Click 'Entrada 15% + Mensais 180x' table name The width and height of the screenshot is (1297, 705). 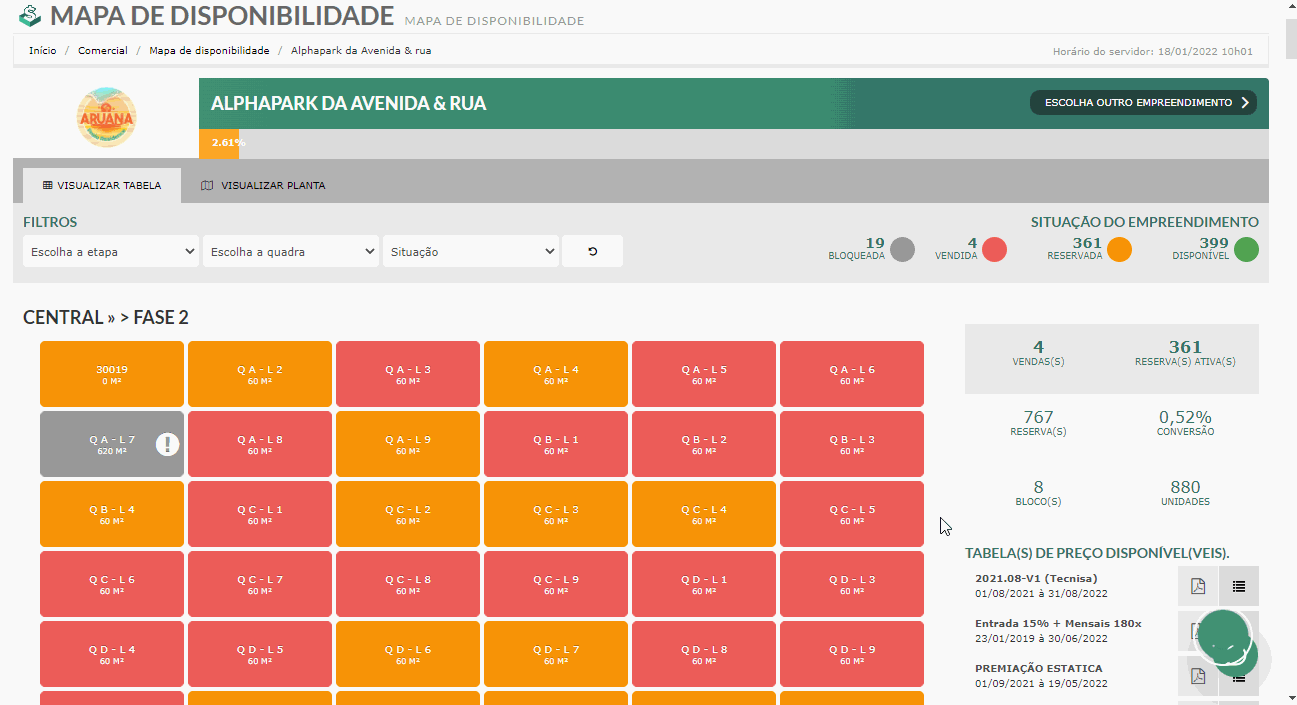(x=1058, y=623)
